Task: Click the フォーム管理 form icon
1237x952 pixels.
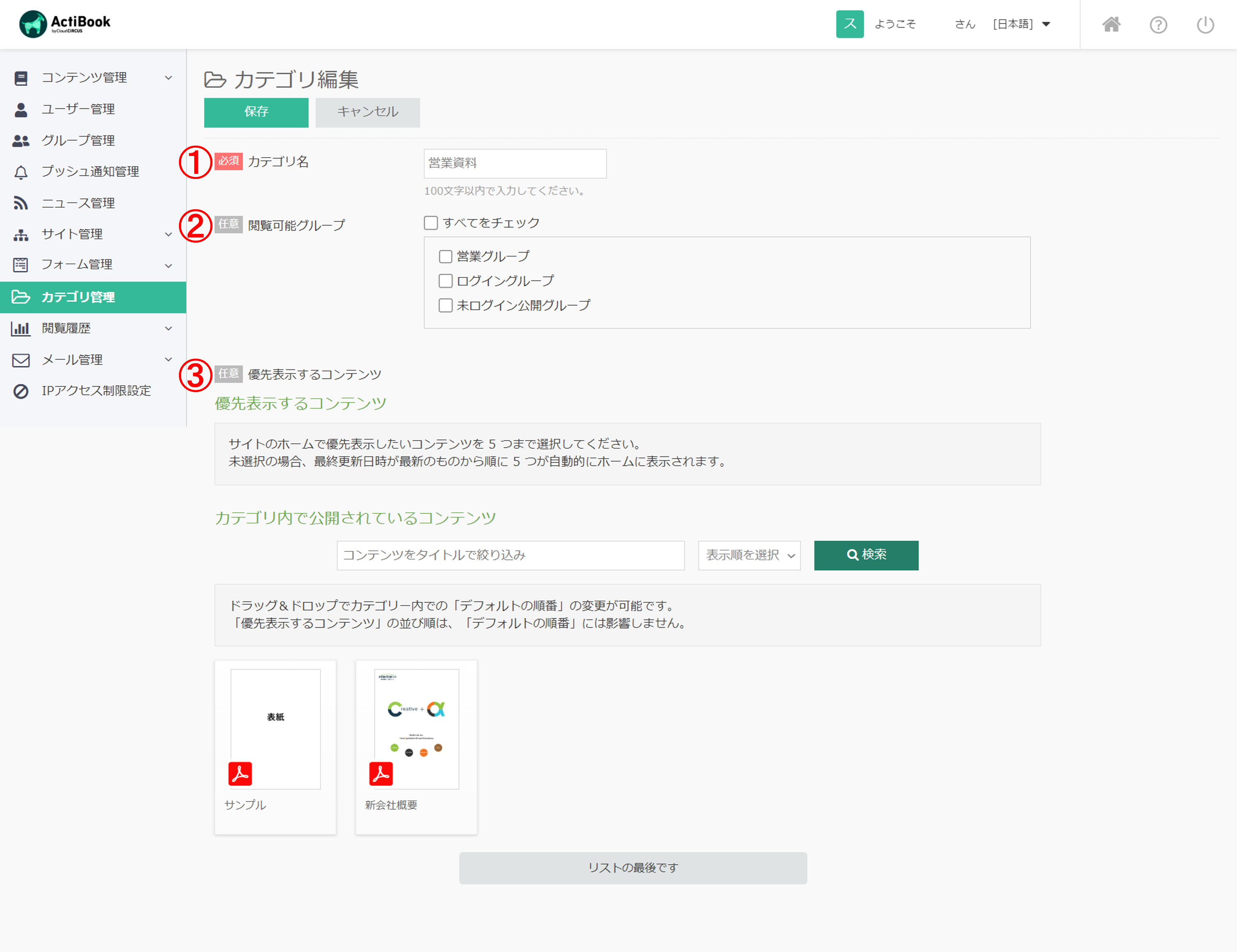Action: [21, 265]
